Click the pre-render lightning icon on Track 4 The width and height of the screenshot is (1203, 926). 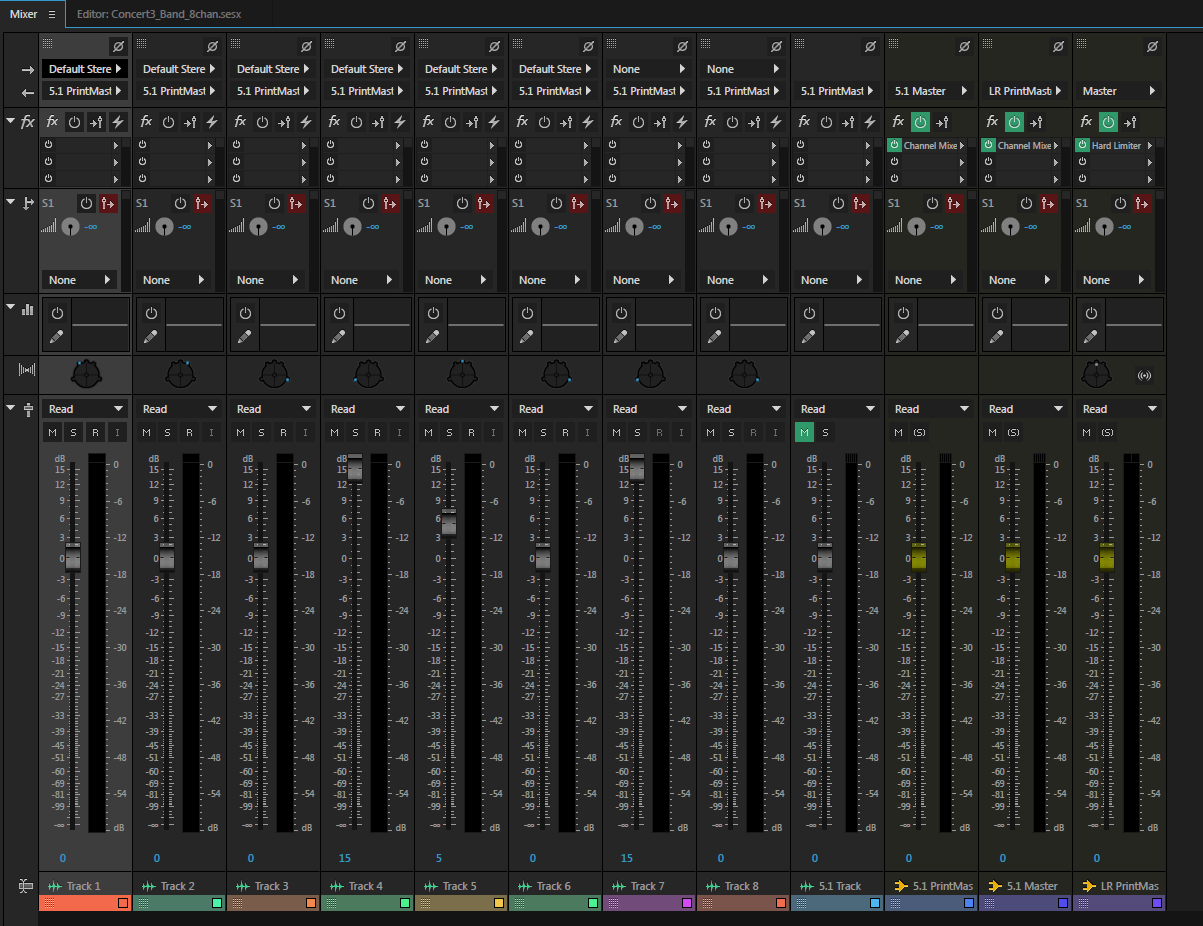(400, 122)
